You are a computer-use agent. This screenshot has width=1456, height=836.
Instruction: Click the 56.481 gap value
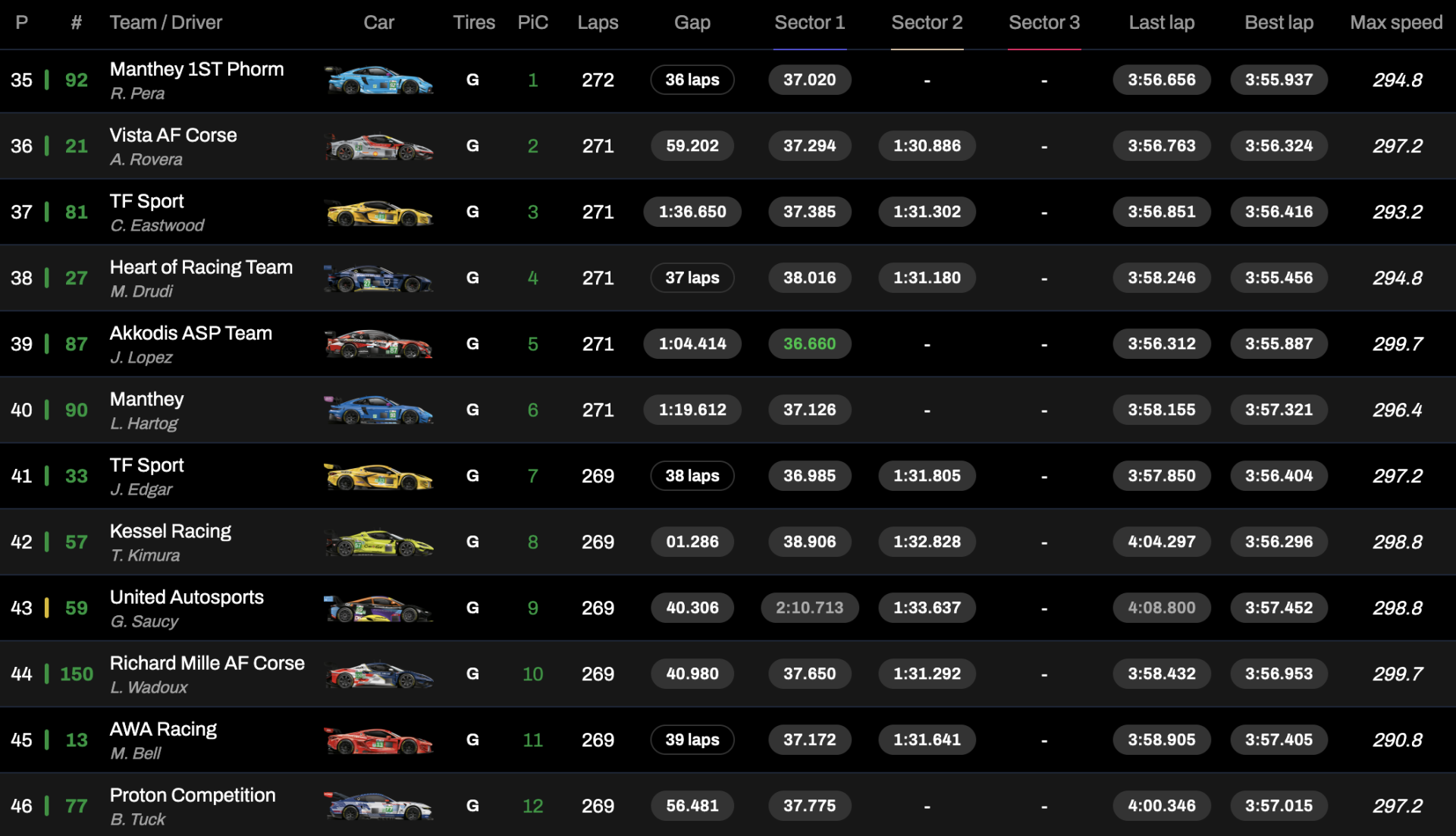tap(692, 806)
